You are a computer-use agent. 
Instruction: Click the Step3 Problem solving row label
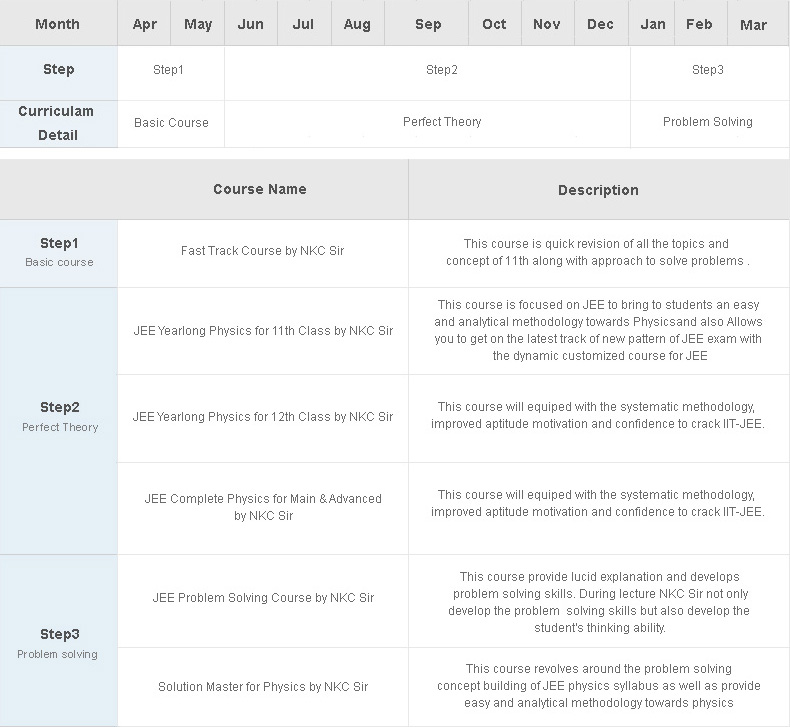[59, 641]
